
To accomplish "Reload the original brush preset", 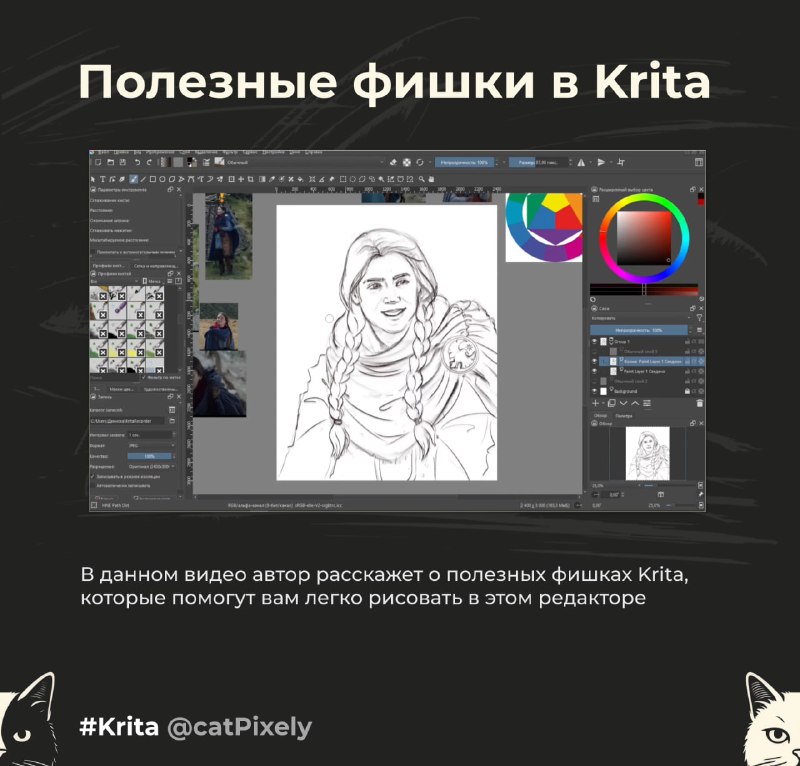I will pyautogui.click(x=420, y=162).
